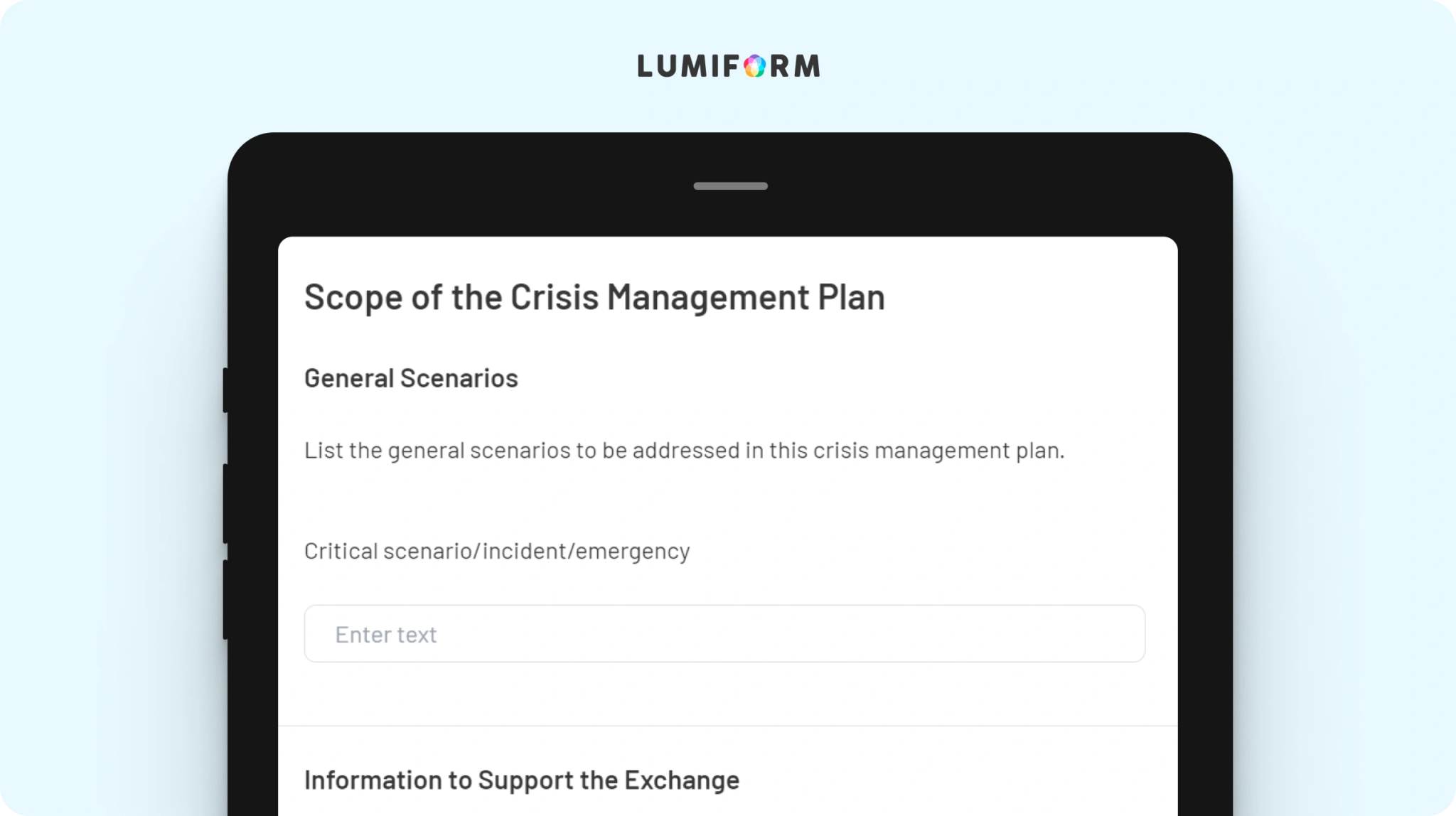Click the Lumiform logo at top
Screen dimensions: 1456x816
[x=728, y=66]
